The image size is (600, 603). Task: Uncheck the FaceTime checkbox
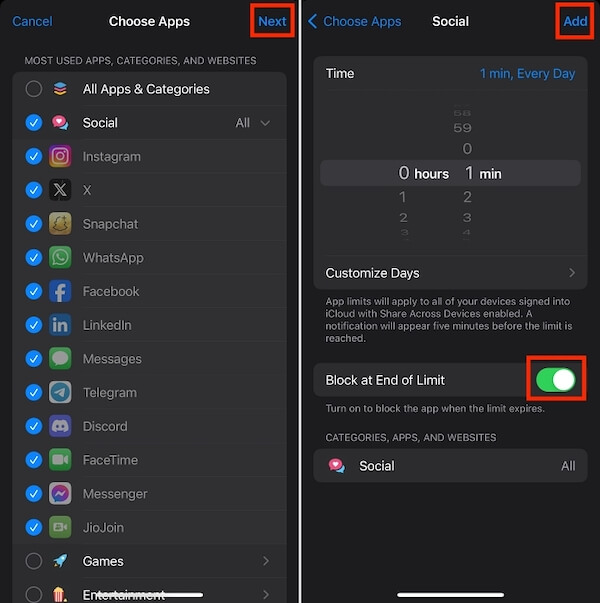[34, 460]
